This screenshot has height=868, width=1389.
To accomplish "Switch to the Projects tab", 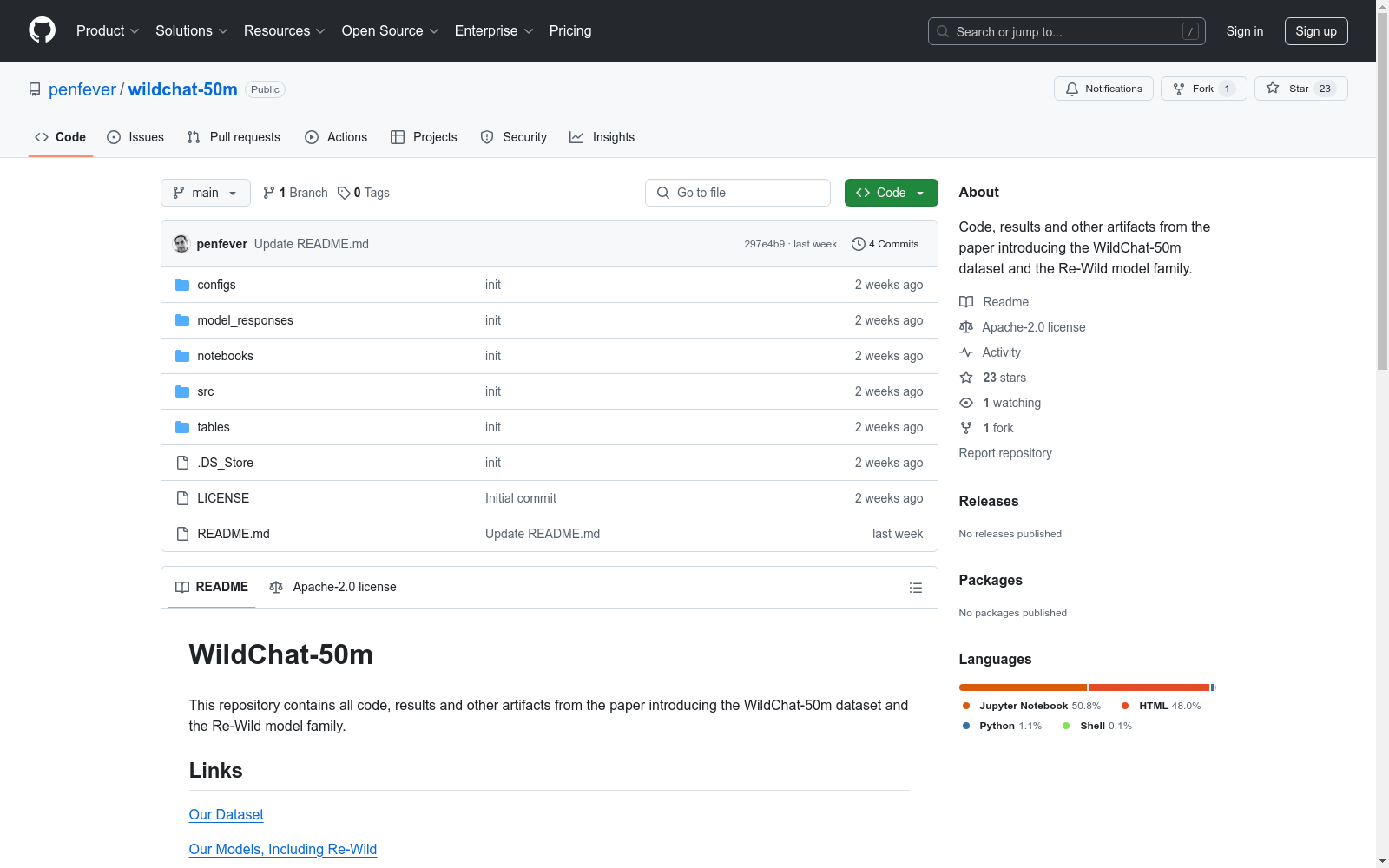I will tap(424, 137).
